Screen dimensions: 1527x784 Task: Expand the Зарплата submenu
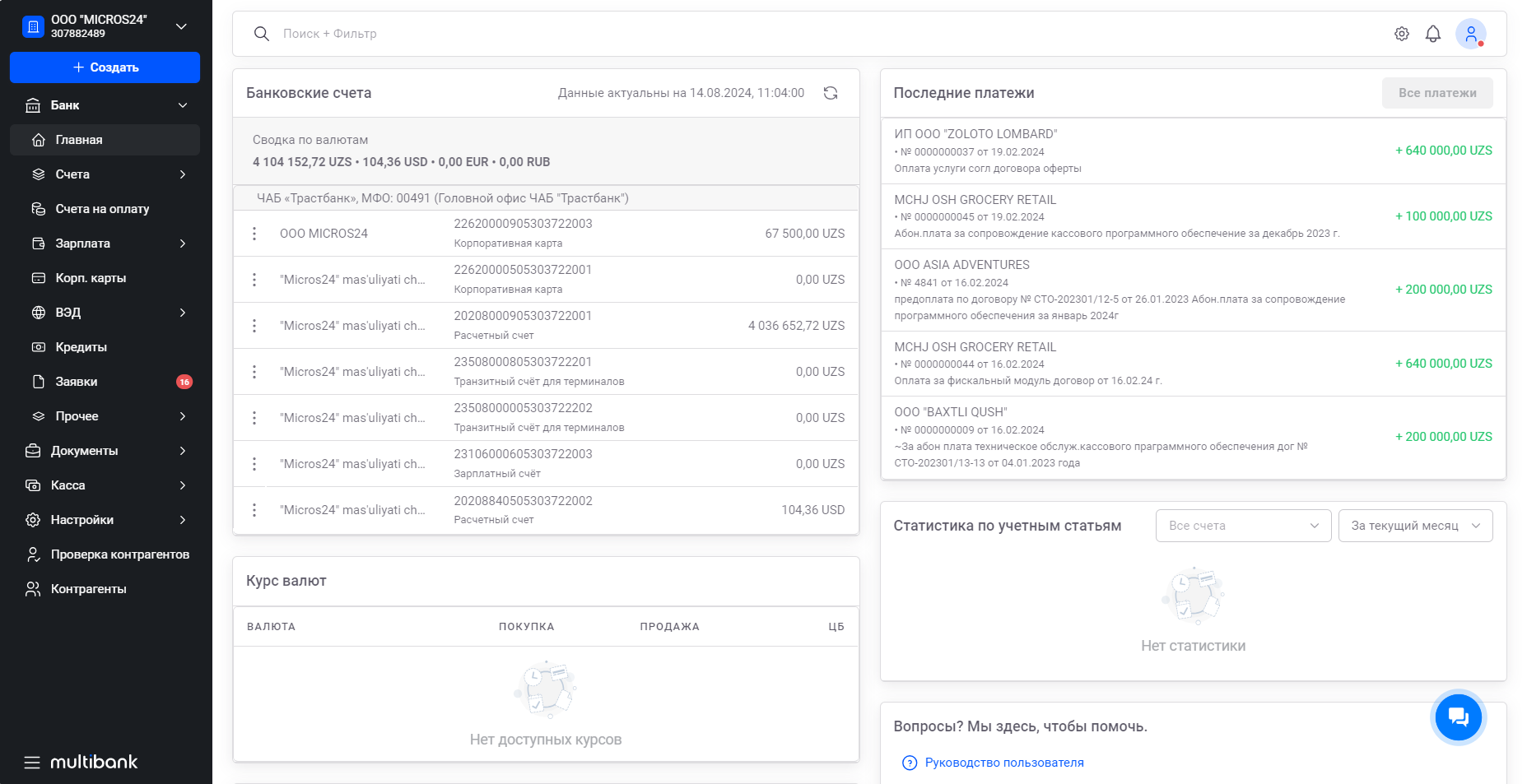[x=182, y=244]
